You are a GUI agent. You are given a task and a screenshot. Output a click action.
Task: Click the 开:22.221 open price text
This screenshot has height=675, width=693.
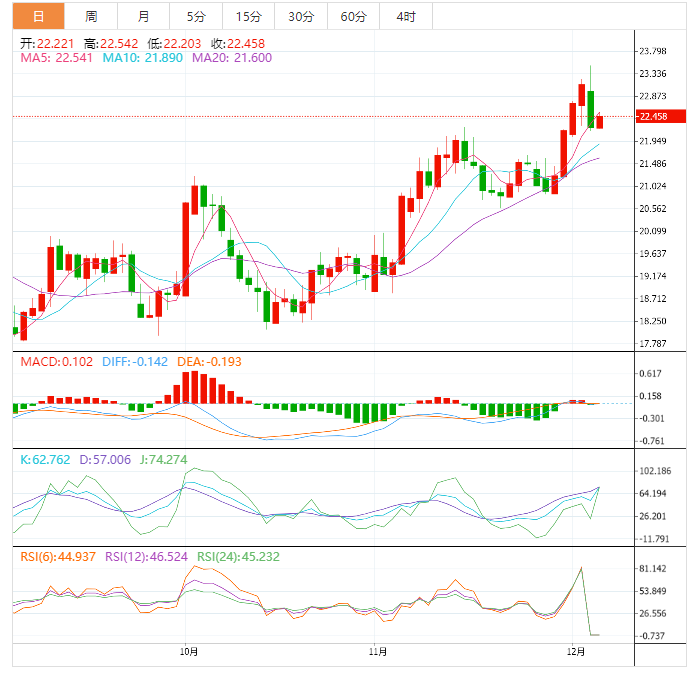(x=47, y=44)
